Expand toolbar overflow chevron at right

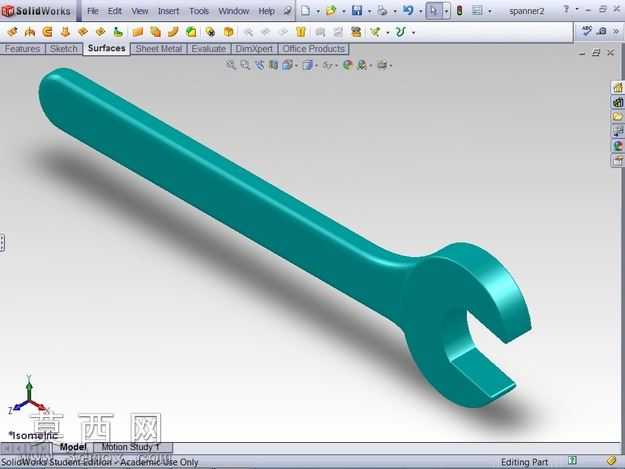[x=616, y=31]
